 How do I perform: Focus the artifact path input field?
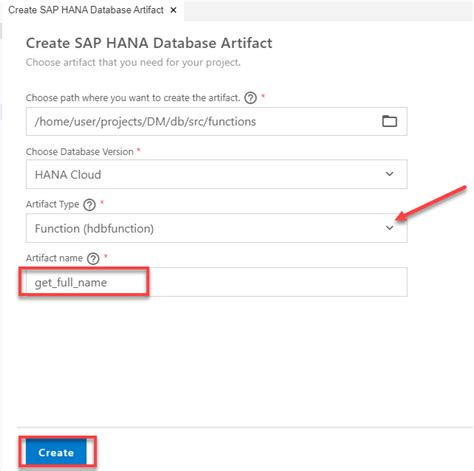coord(216,121)
